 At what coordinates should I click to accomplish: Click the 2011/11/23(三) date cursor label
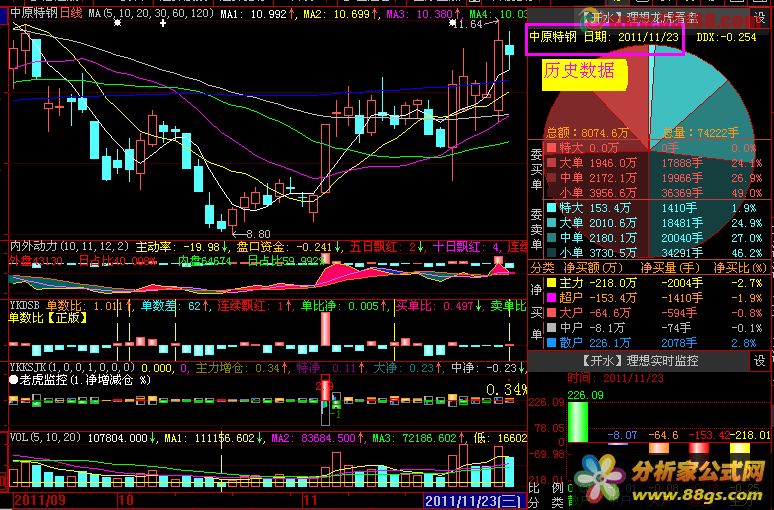(x=473, y=501)
